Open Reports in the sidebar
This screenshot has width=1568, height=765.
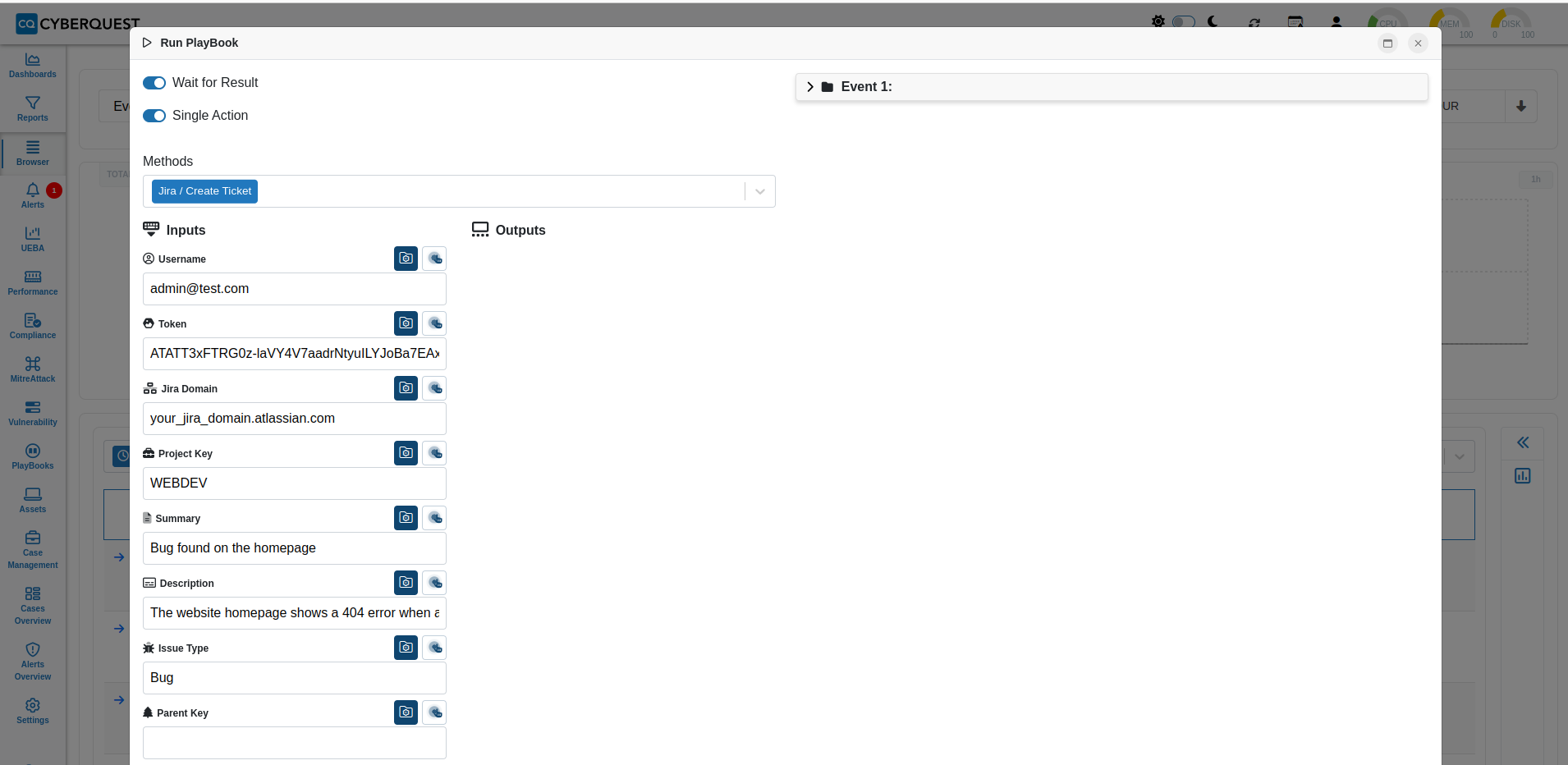click(33, 109)
